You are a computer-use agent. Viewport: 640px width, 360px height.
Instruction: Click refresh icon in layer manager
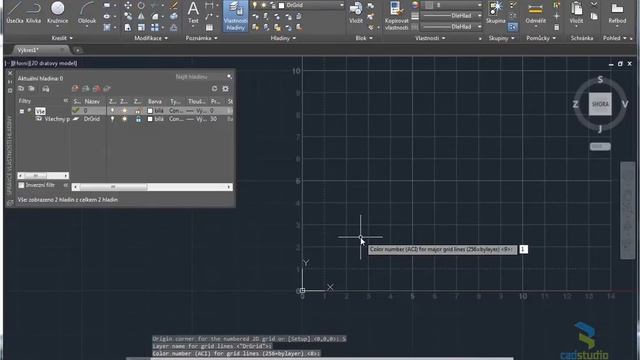214,88
